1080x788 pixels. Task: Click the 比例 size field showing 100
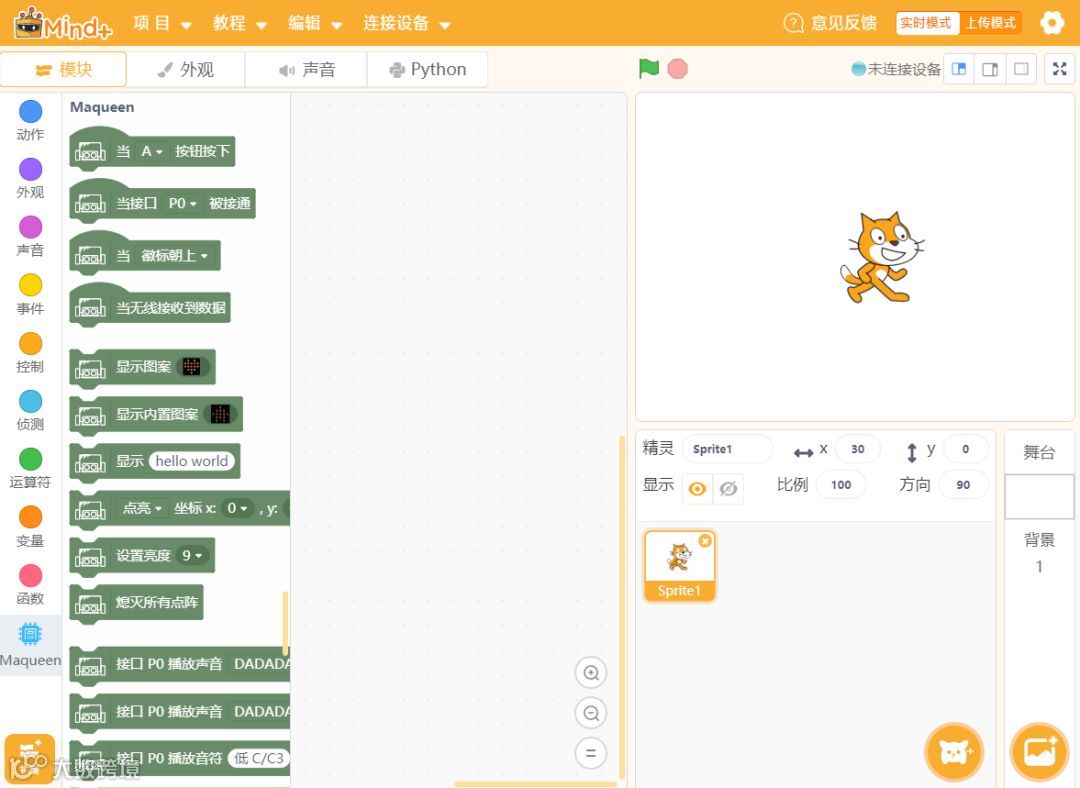(841, 485)
